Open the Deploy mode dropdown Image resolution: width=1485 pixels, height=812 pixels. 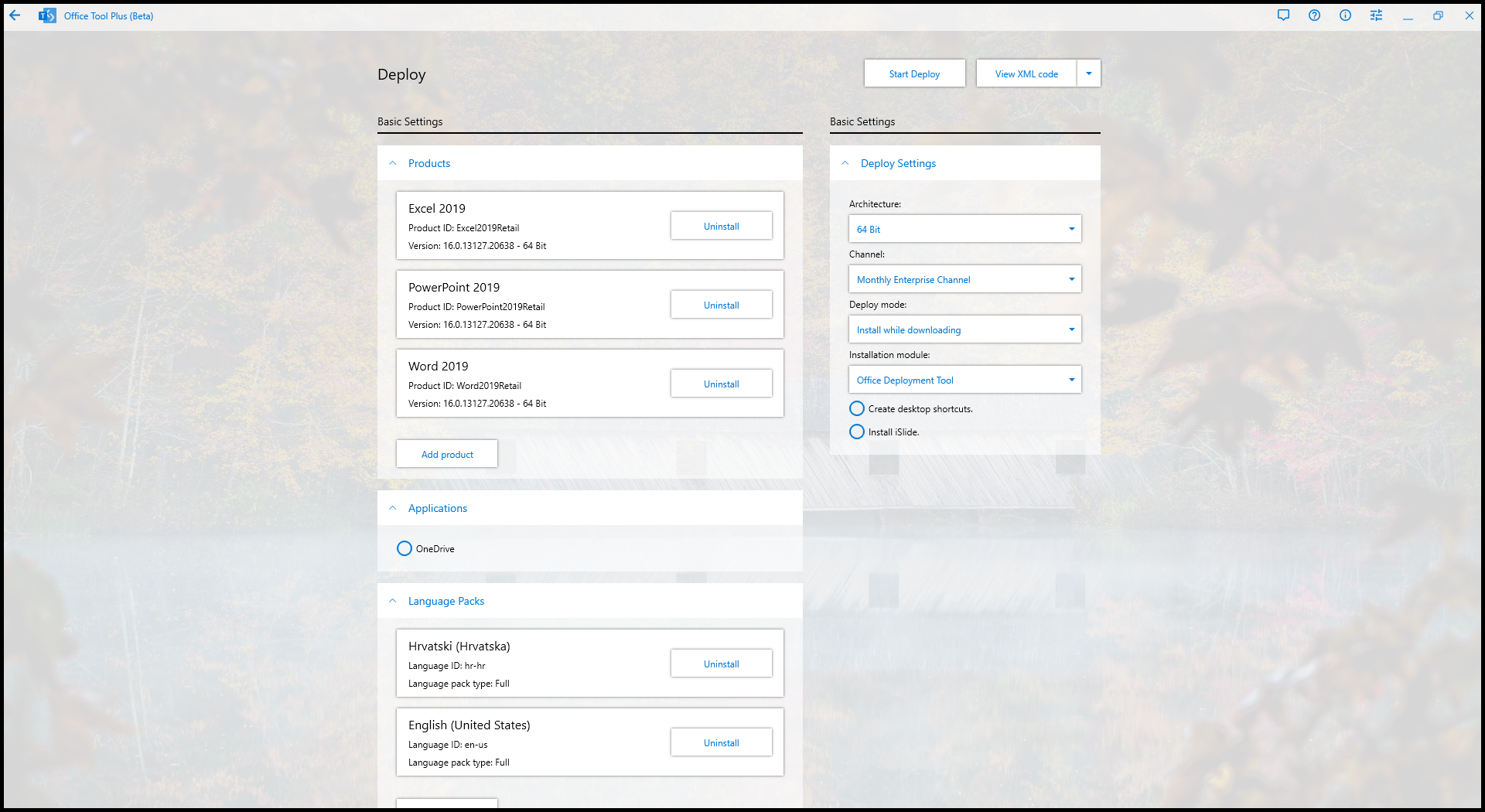pos(964,329)
